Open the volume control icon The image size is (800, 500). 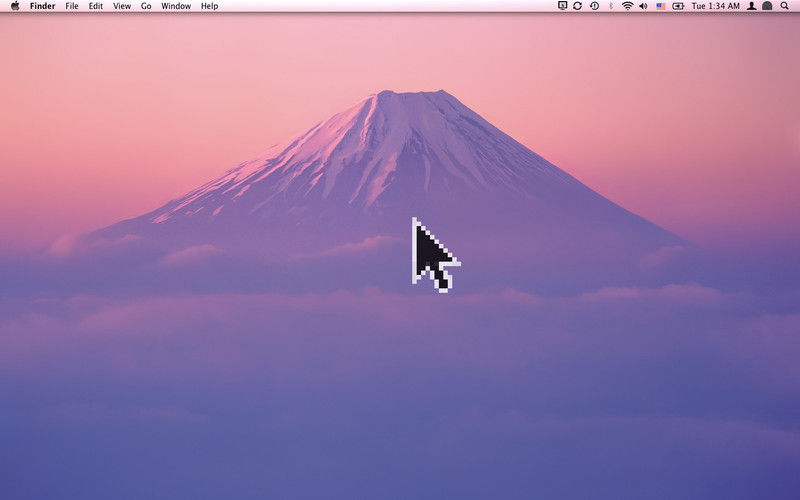643,6
